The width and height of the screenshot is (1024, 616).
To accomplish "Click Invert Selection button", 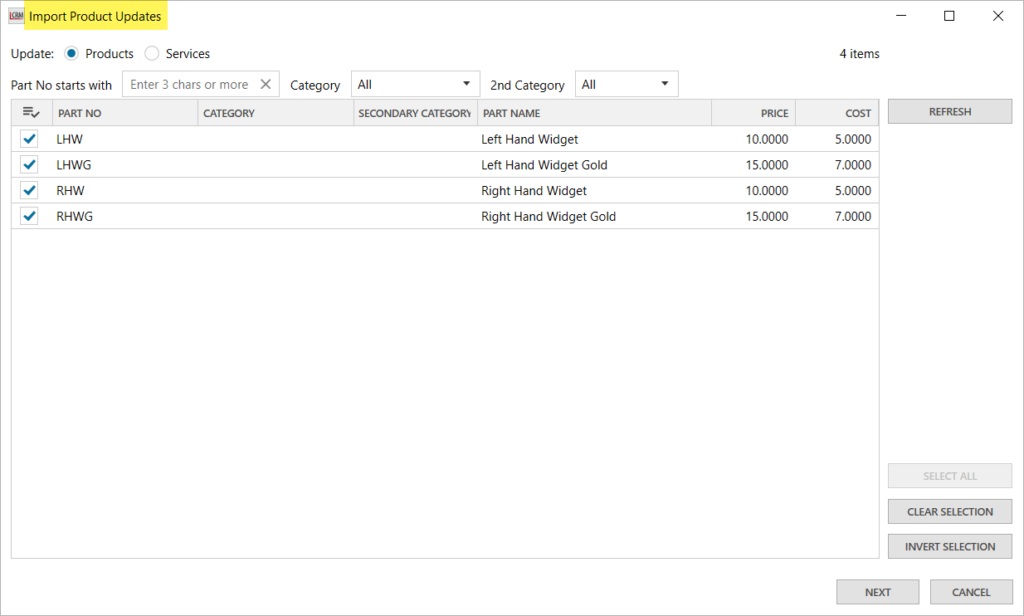I will [x=949, y=547].
